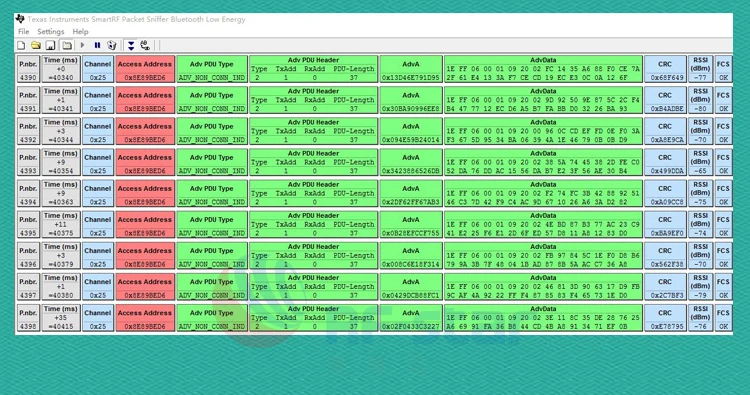This screenshot has height=395, width=750.
Task: Click Access Address cell of packet 4390
Action: tap(145, 69)
